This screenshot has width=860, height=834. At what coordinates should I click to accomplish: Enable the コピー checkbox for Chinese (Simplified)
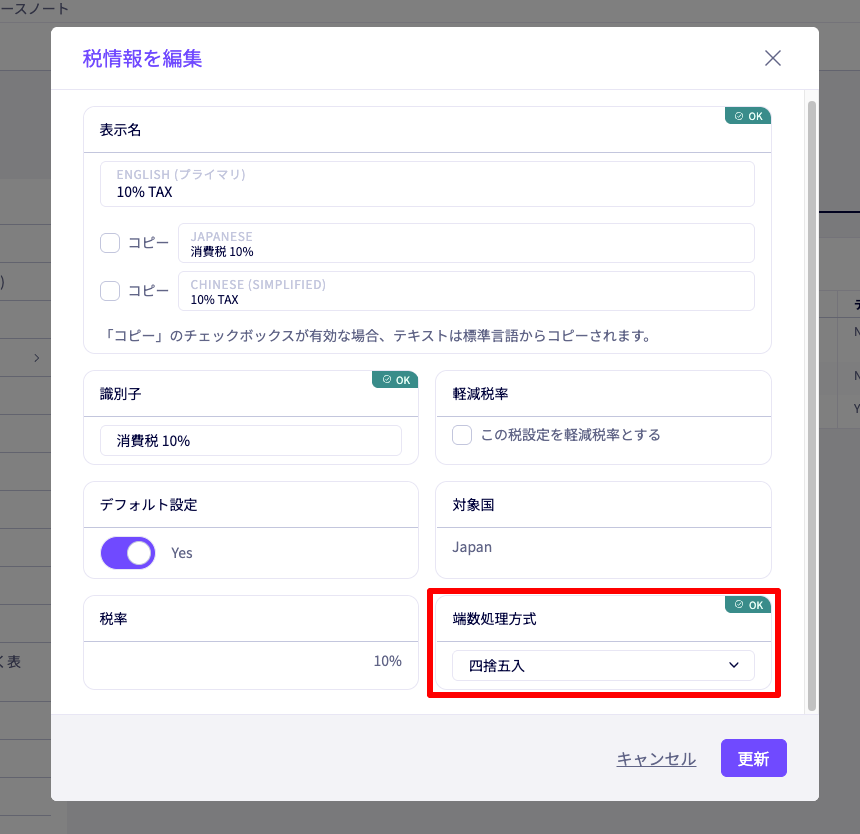pyautogui.click(x=110, y=291)
